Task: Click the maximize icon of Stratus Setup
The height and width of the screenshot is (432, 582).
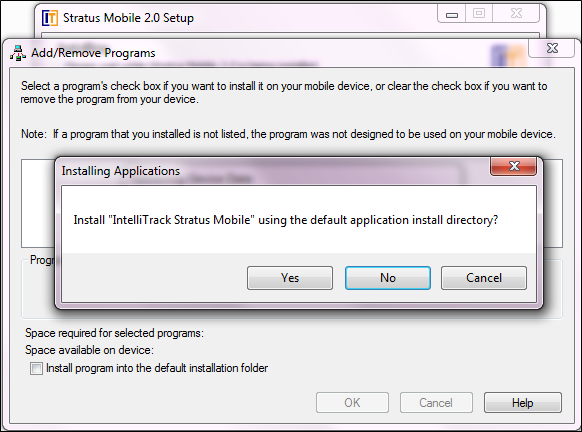Action: pos(479,14)
